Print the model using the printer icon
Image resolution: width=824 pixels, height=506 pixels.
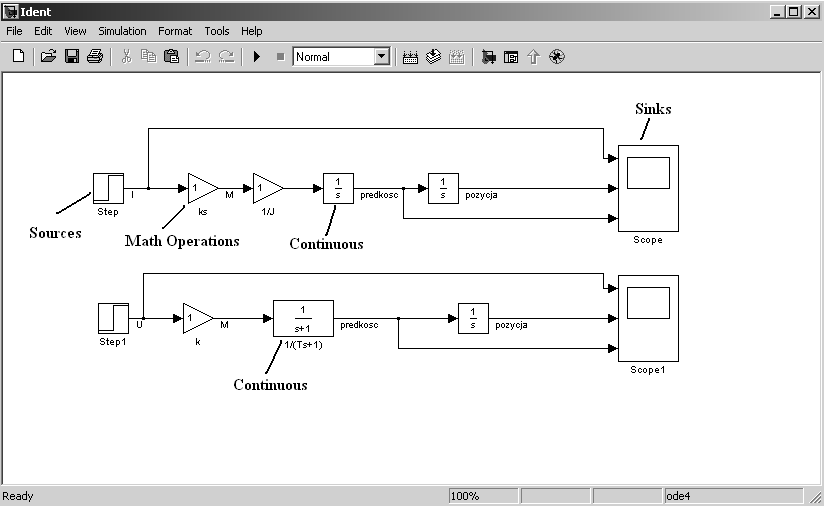[x=95, y=57]
